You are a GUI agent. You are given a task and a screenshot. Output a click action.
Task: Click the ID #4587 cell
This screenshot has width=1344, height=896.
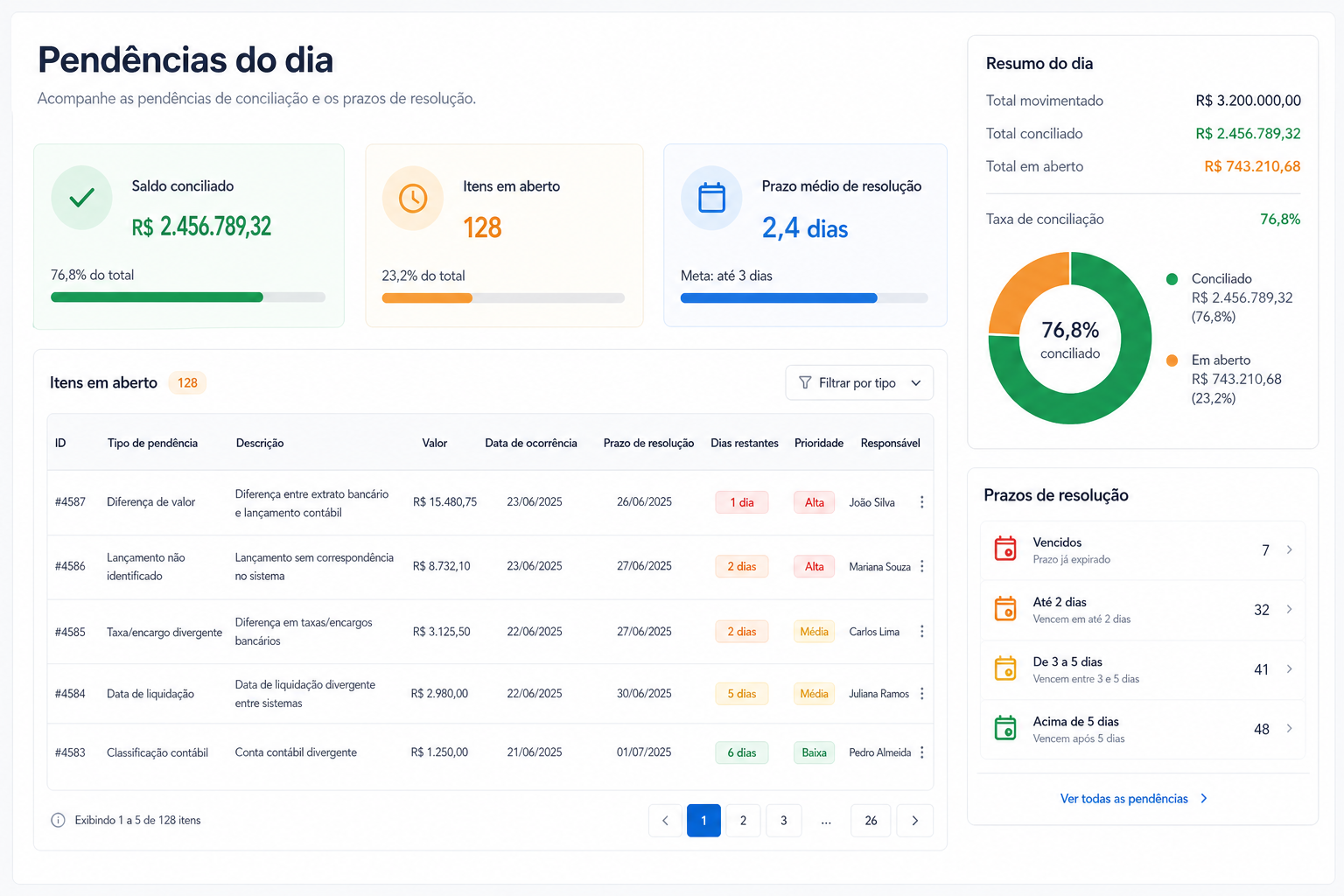point(70,502)
